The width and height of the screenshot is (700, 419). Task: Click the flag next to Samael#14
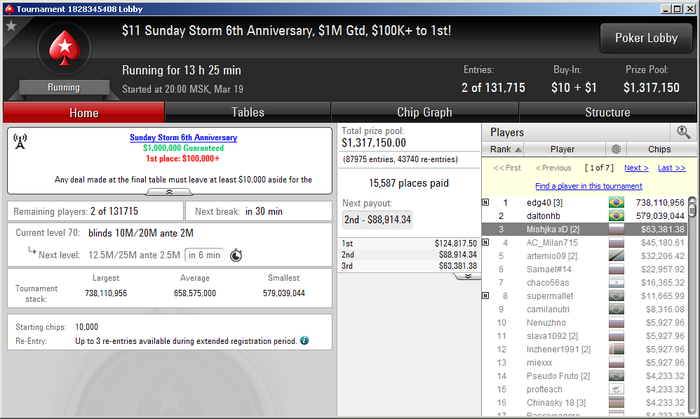tap(617, 270)
